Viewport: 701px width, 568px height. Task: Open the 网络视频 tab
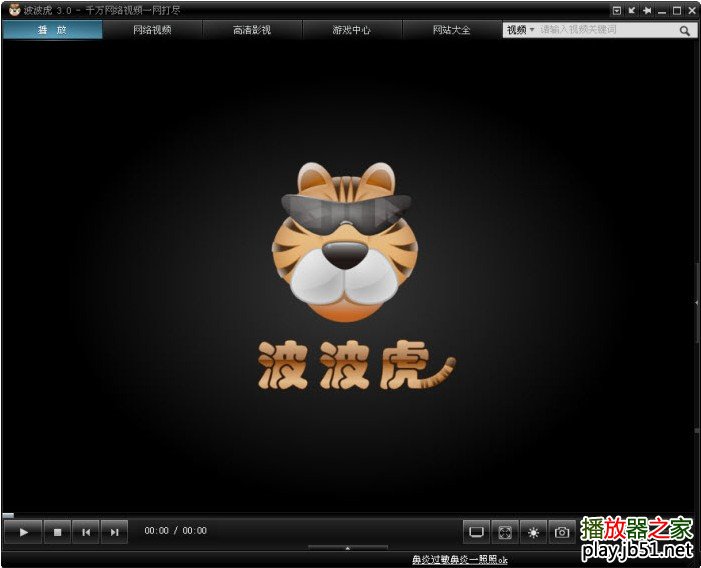[152, 30]
